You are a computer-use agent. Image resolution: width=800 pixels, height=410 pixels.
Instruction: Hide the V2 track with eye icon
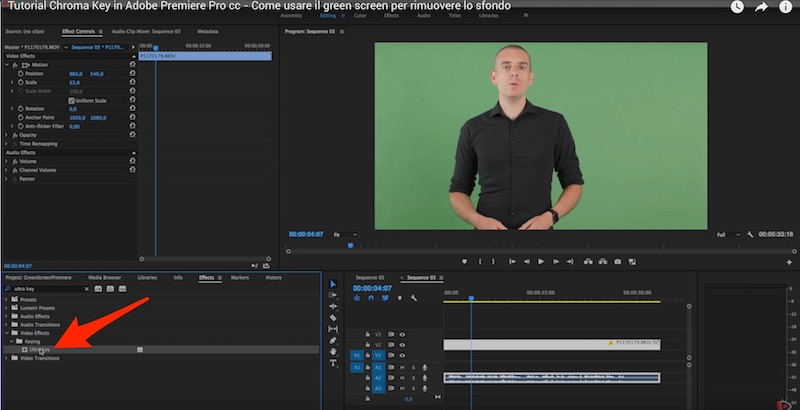[402, 344]
